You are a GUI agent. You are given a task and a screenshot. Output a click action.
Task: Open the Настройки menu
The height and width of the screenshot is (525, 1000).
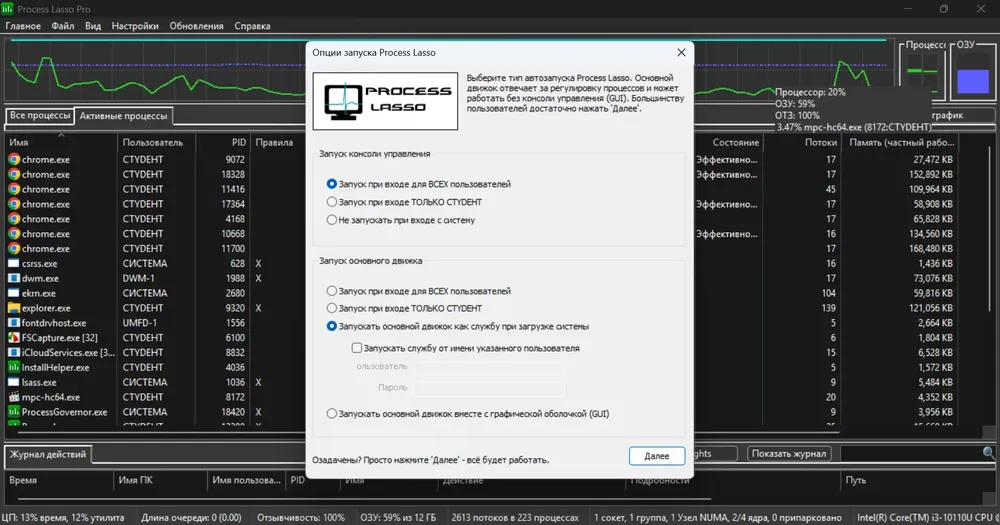coord(135,26)
